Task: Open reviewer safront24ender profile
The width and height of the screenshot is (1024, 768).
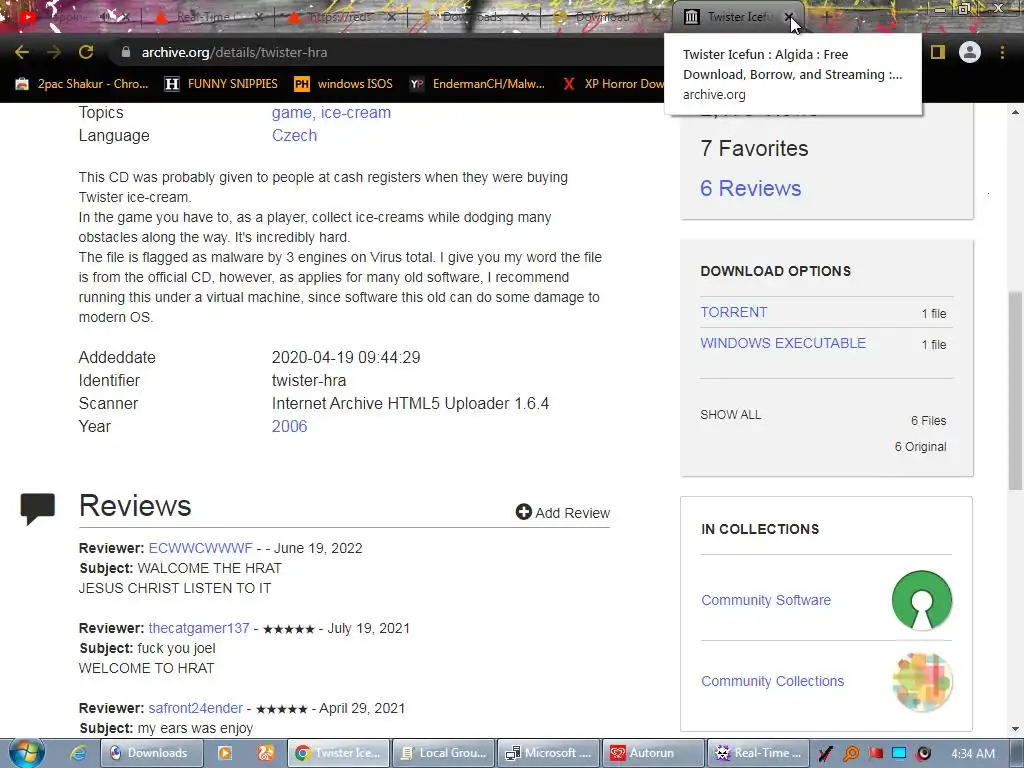Action: (x=195, y=708)
